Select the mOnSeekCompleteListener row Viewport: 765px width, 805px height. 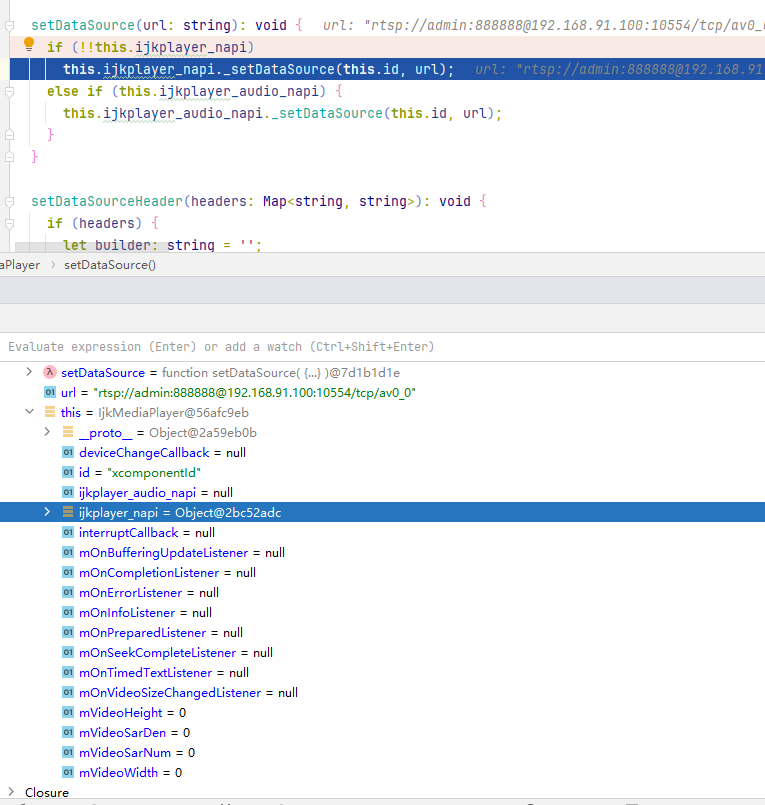[x=382, y=653]
